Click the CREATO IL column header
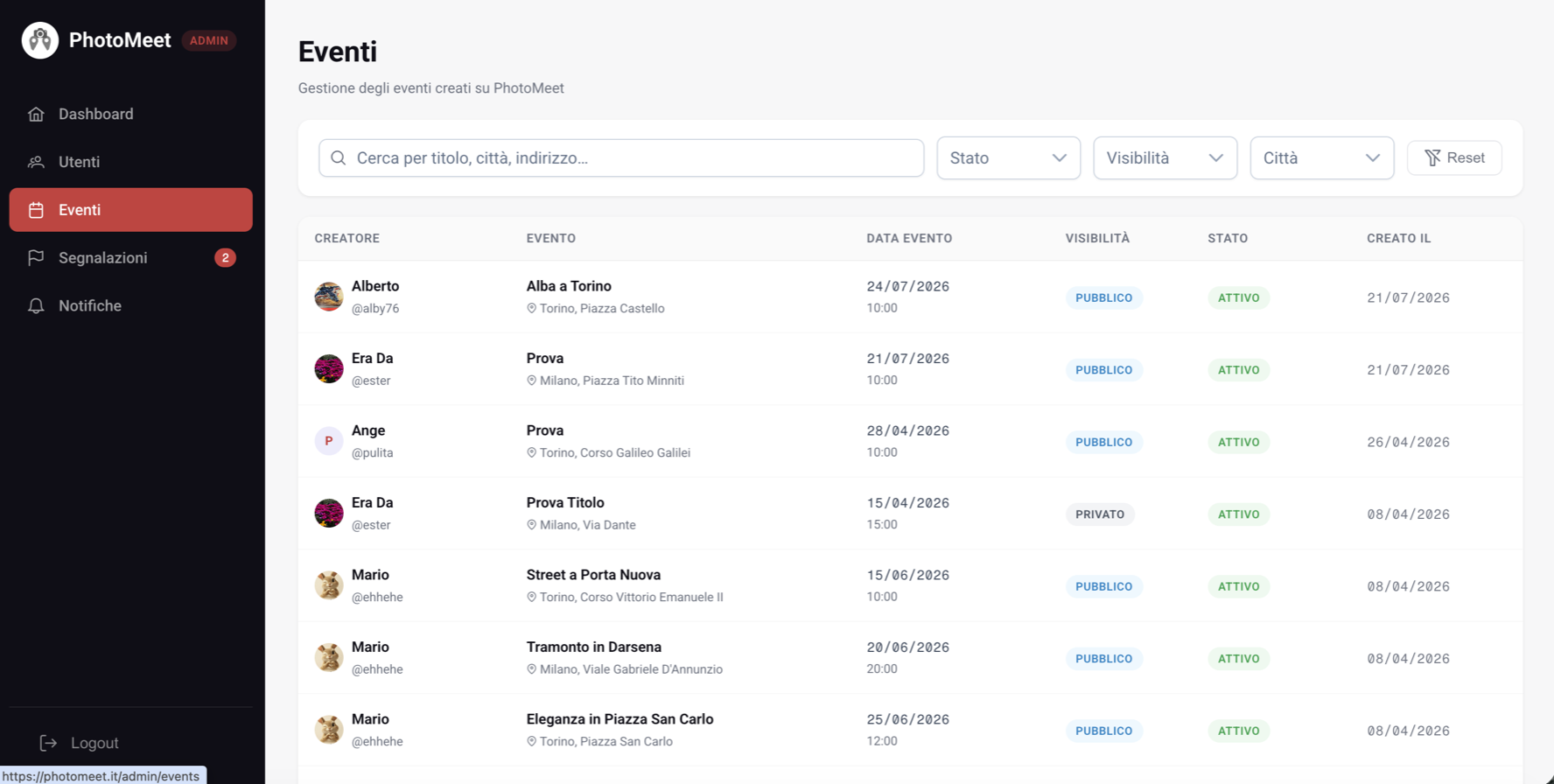 tap(1399, 238)
